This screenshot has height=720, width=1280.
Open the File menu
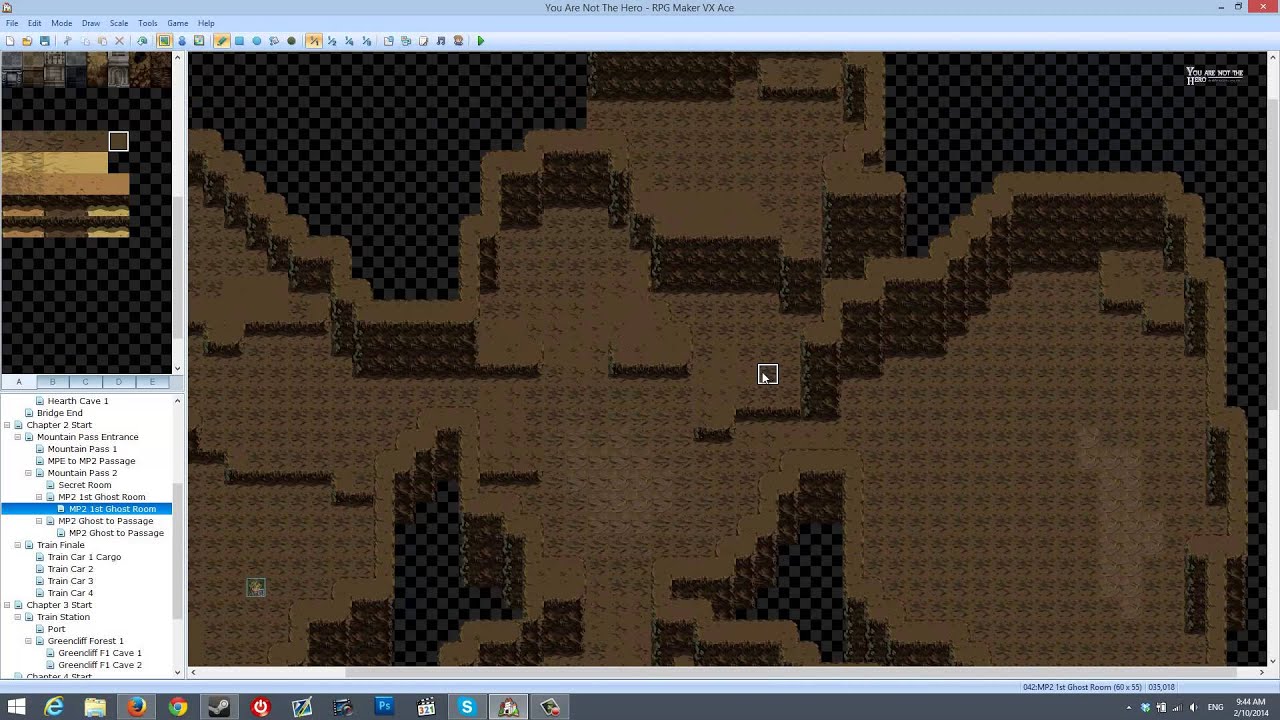click(x=12, y=23)
